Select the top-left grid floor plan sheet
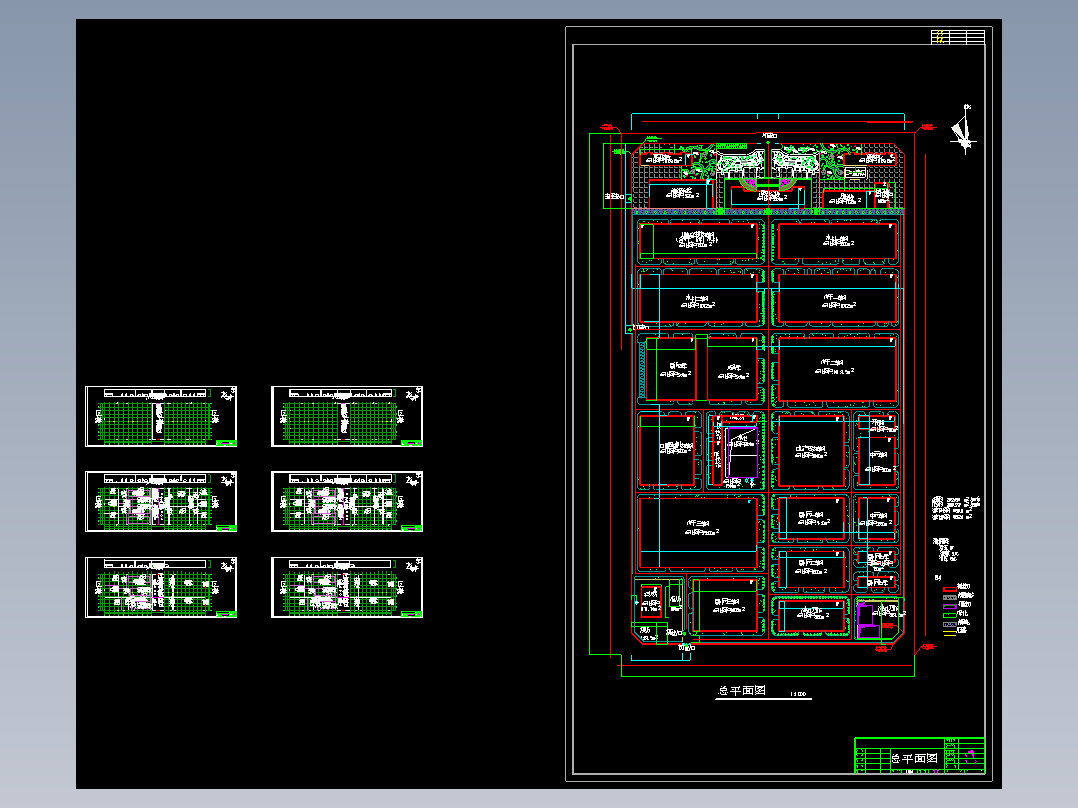The width and height of the screenshot is (1078, 808). [x=161, y=416]
